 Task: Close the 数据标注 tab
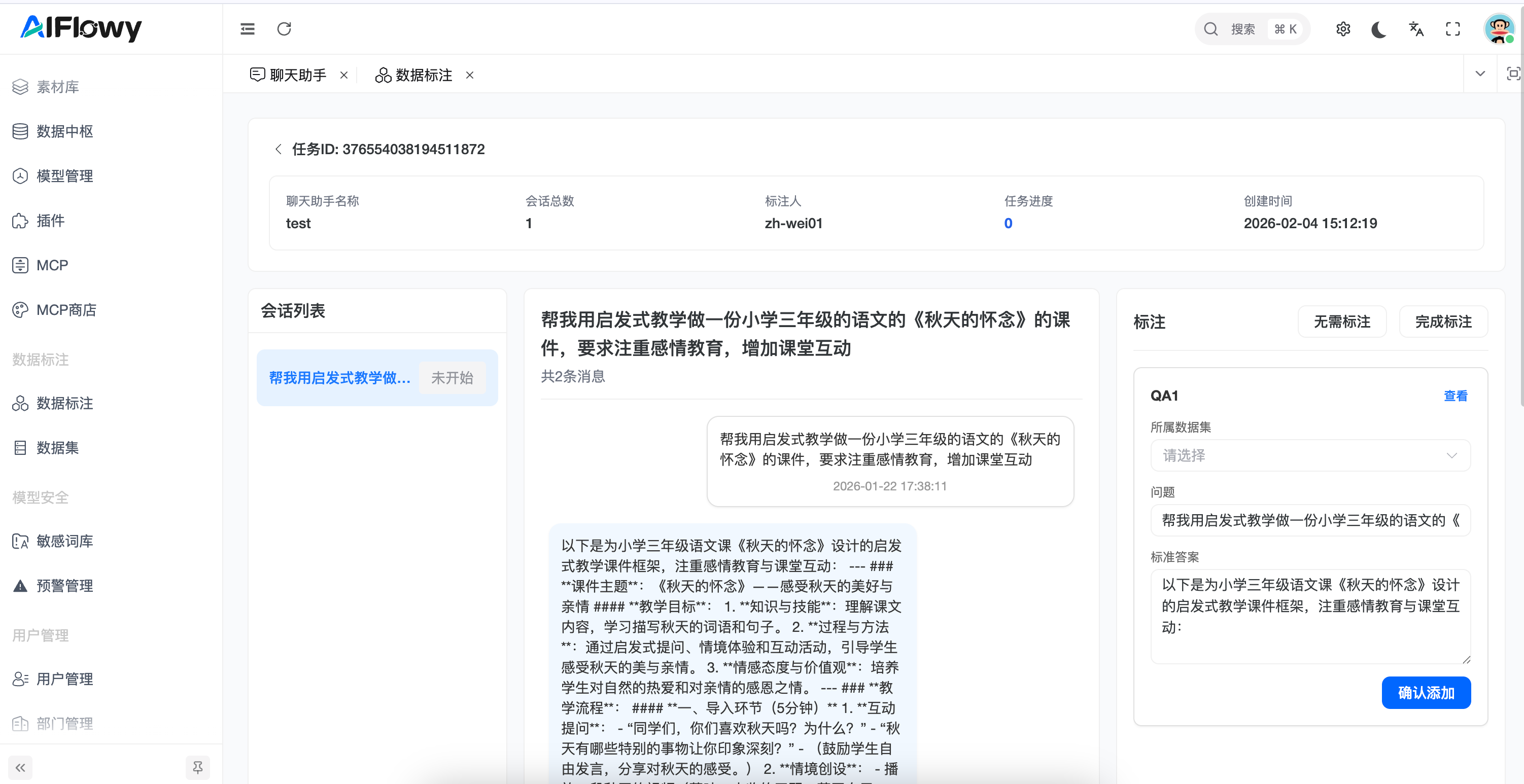[470, 75]
